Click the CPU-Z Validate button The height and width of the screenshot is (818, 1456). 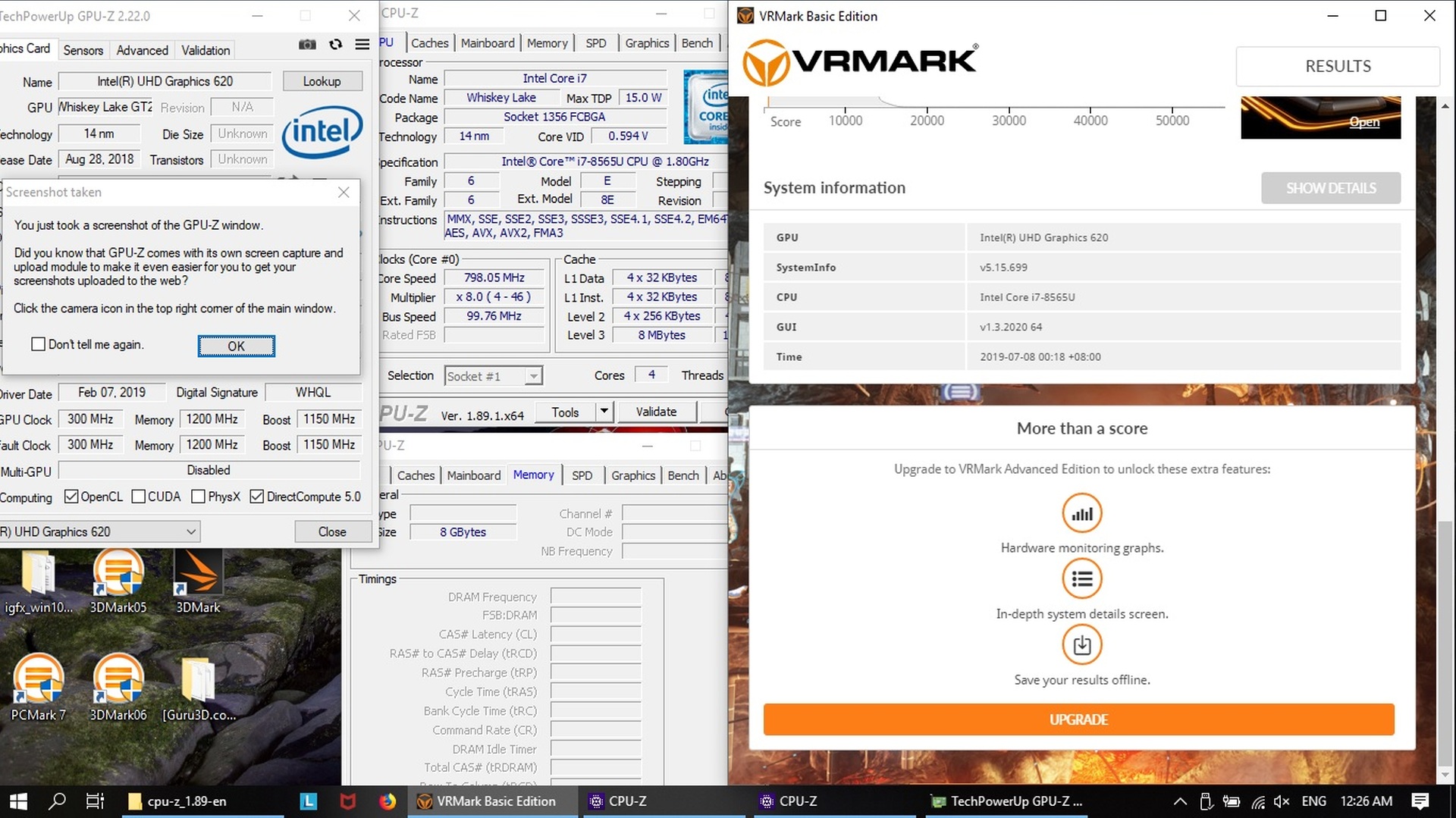pos(656,412)
